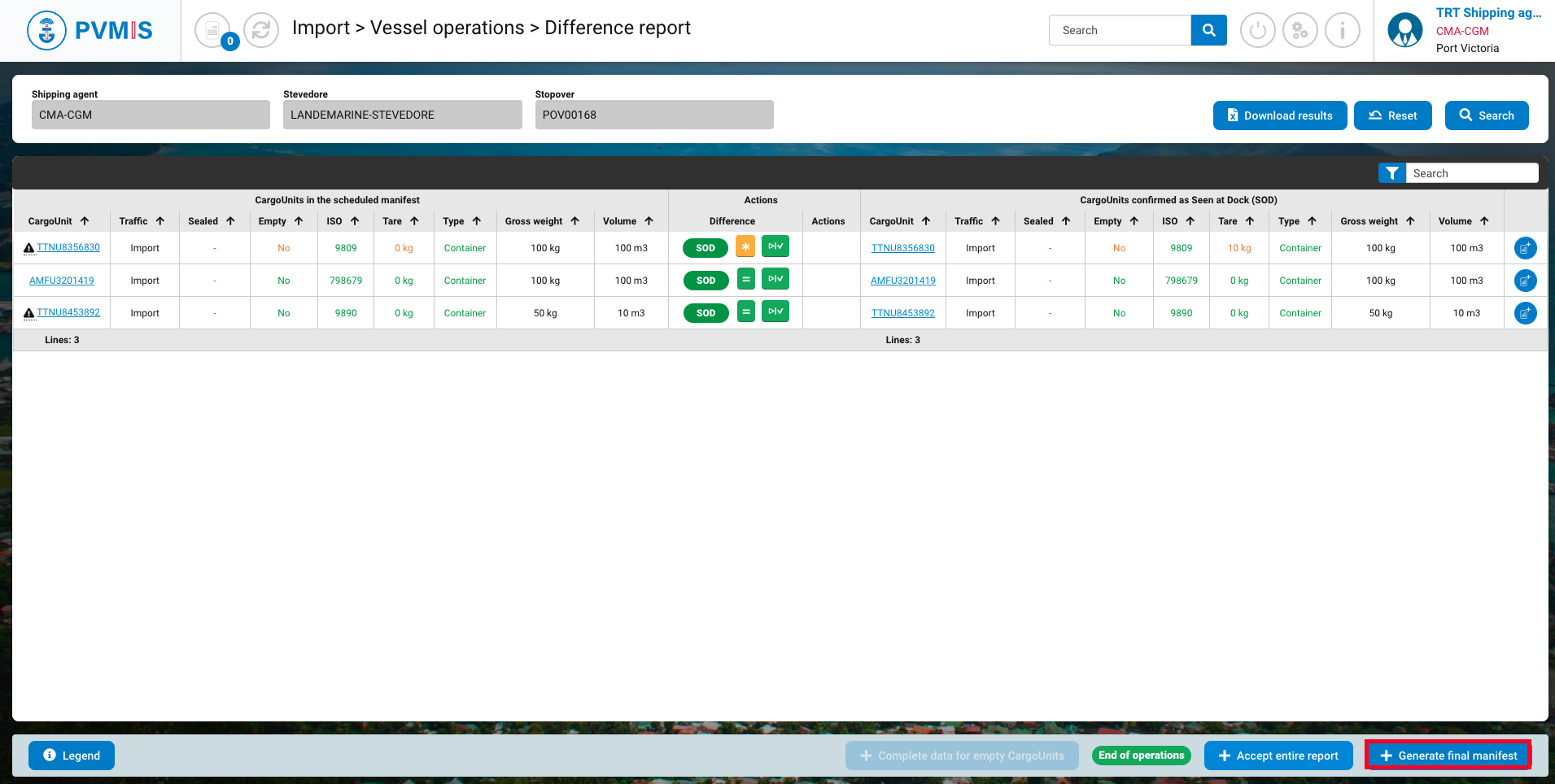
Task: Click the refresh icon in the header
Action: click(x=261, y=31)
